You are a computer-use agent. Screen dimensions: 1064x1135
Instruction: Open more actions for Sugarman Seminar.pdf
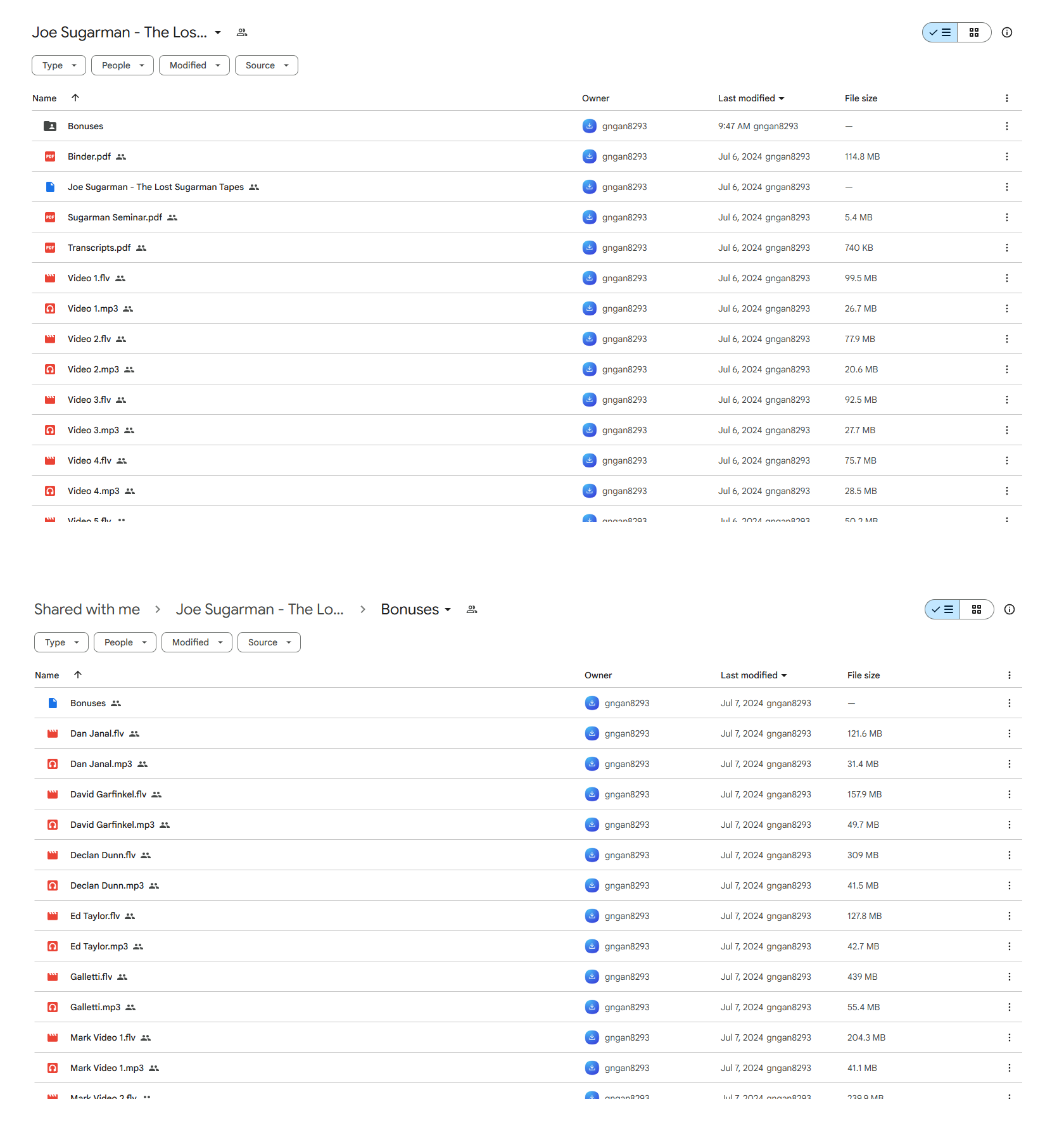[x=1007, y=217]
